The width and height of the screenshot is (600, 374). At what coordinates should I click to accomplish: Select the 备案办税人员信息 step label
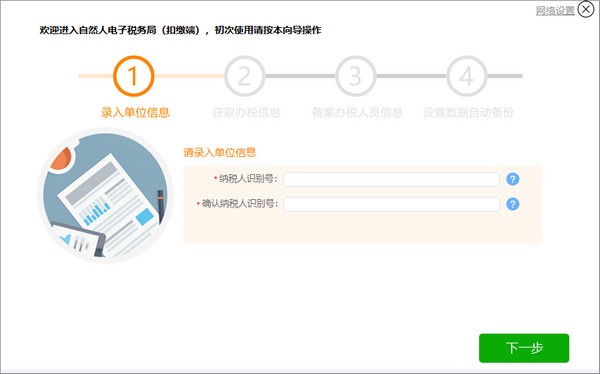(357, 113)
